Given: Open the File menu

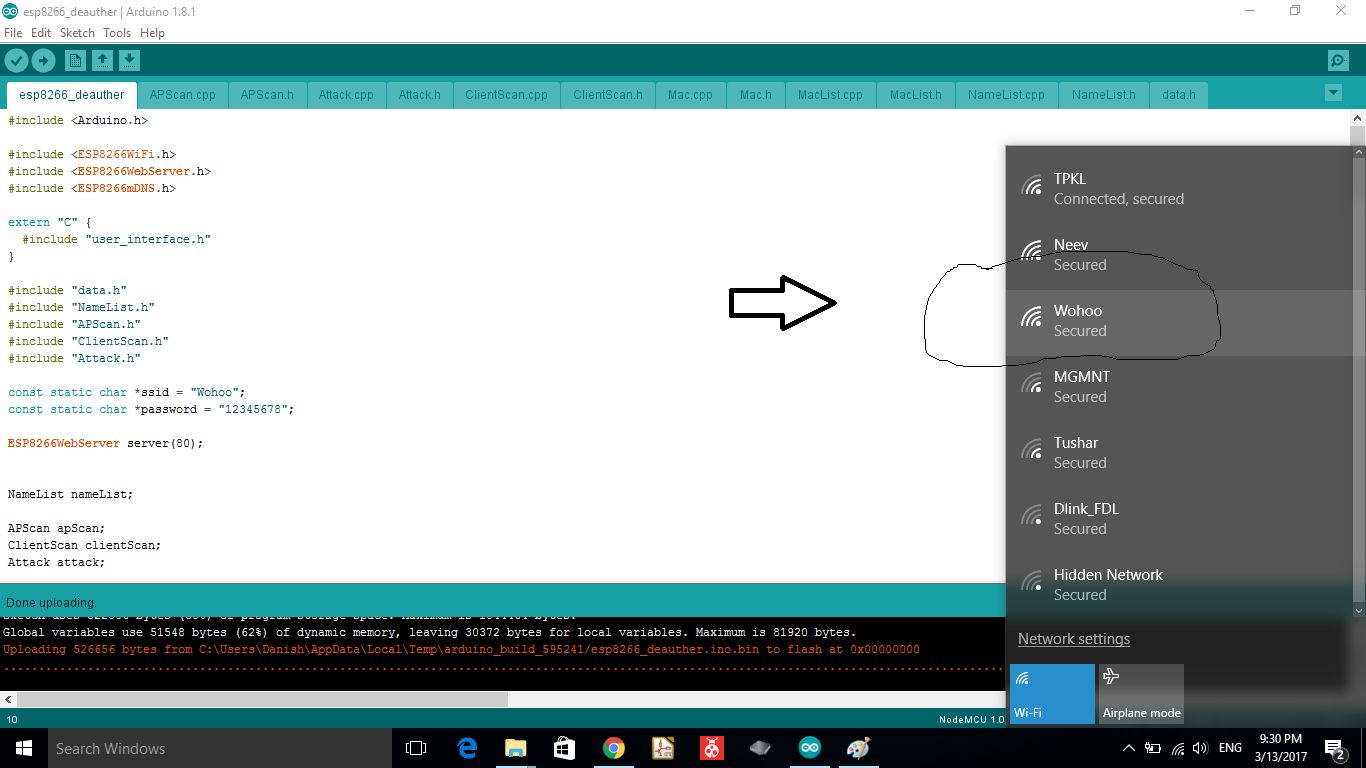Looking at the screenshot, I should tap(13, 33).
